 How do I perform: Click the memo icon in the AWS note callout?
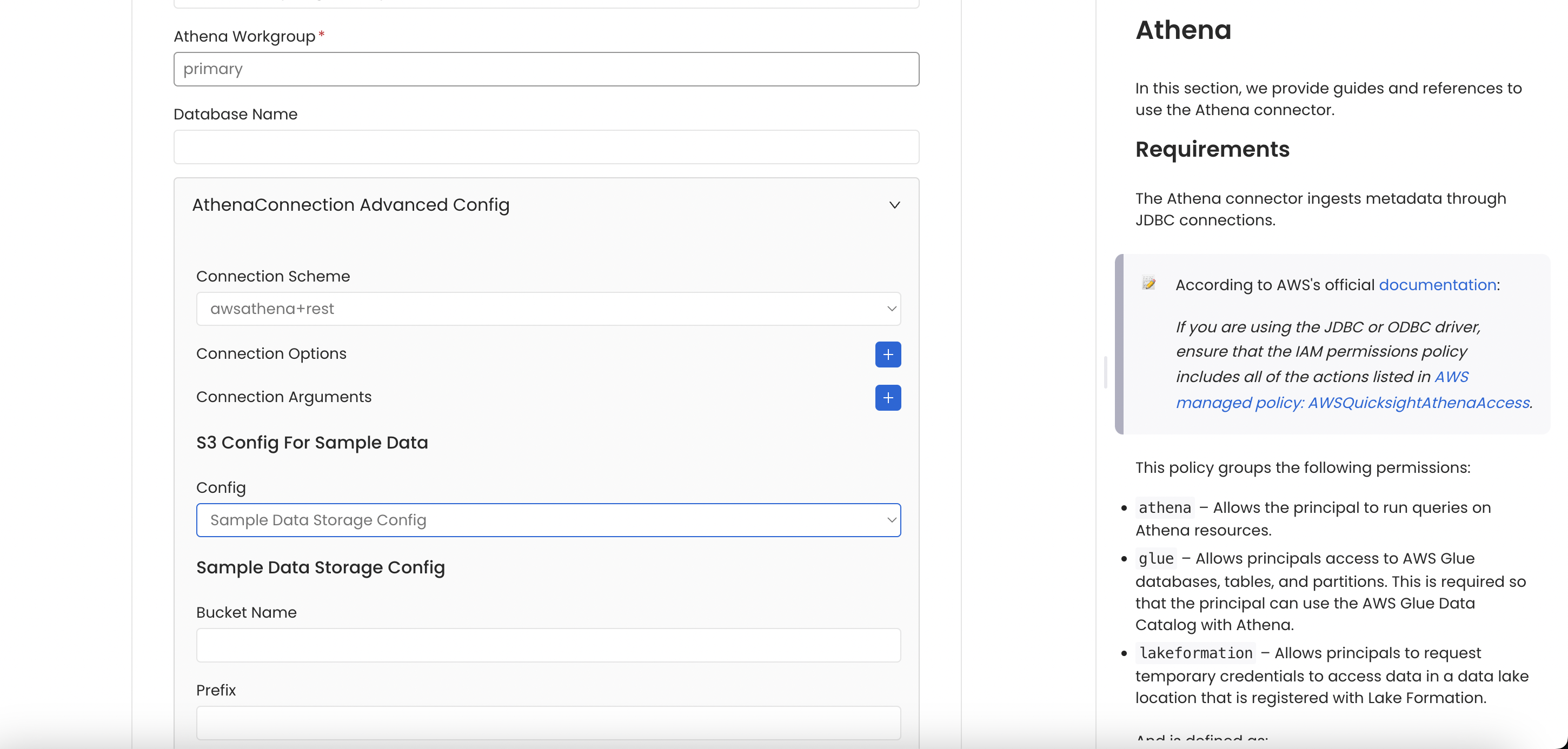tap(1148, 283)
